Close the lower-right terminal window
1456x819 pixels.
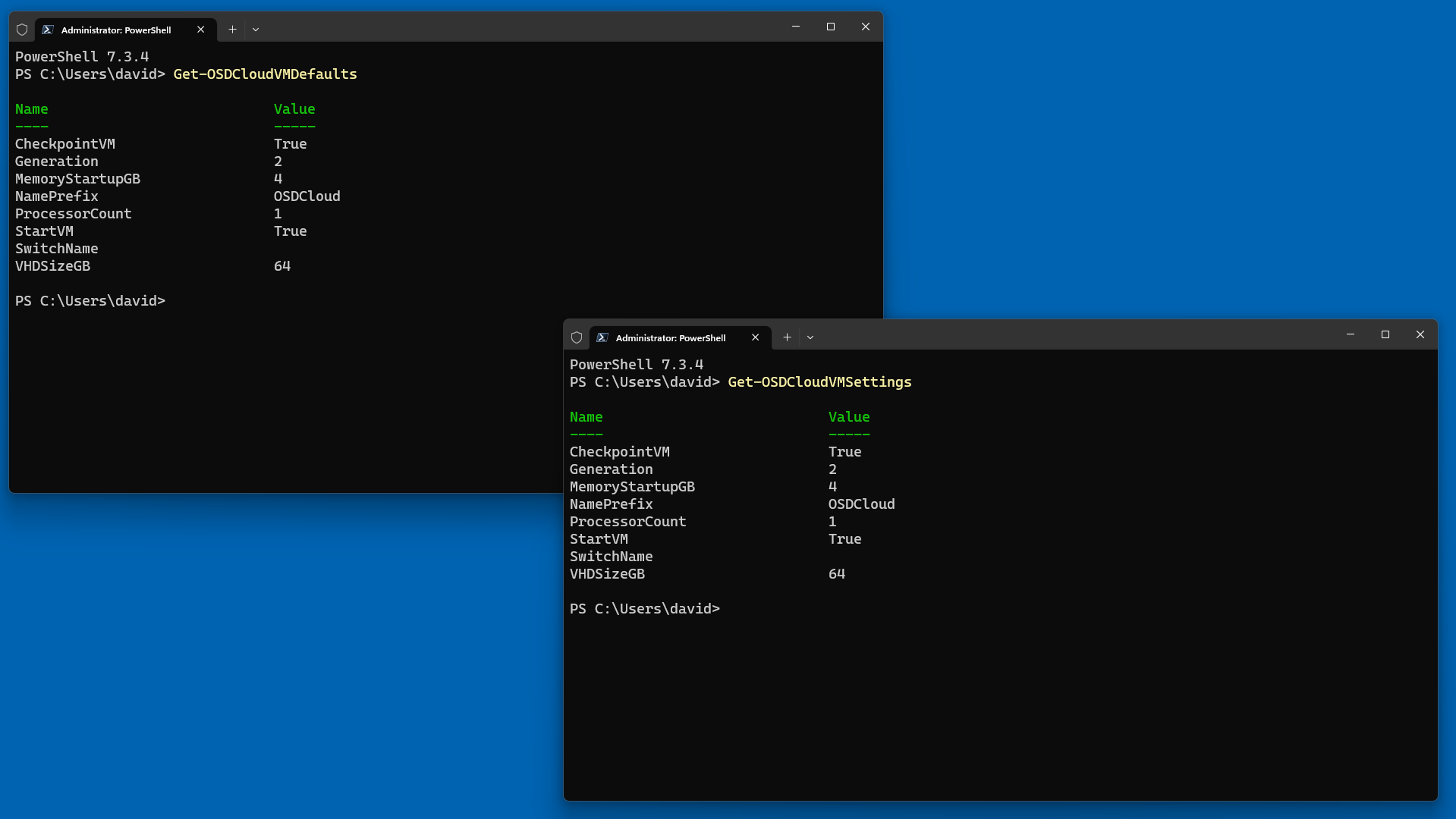click(x=1420, y=334)
